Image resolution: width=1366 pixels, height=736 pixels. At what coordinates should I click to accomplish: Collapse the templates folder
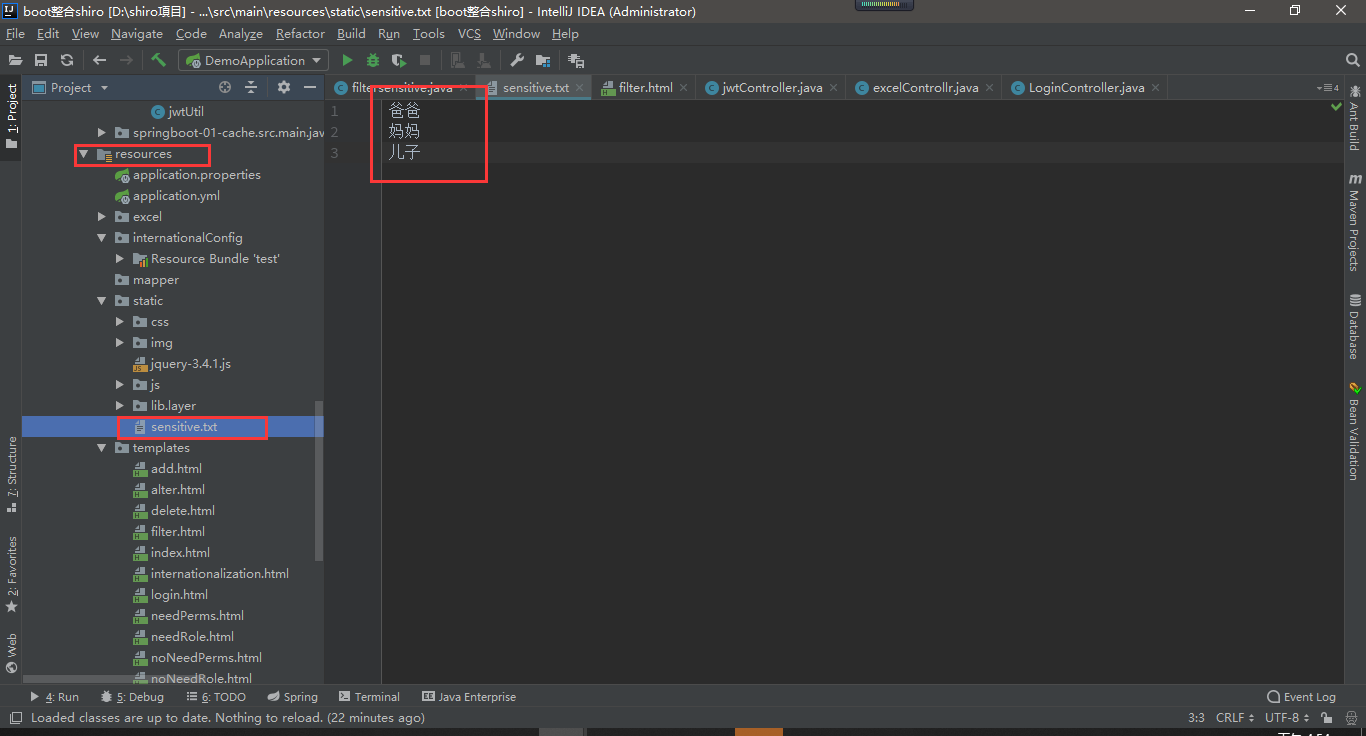(x=102, y=448)
